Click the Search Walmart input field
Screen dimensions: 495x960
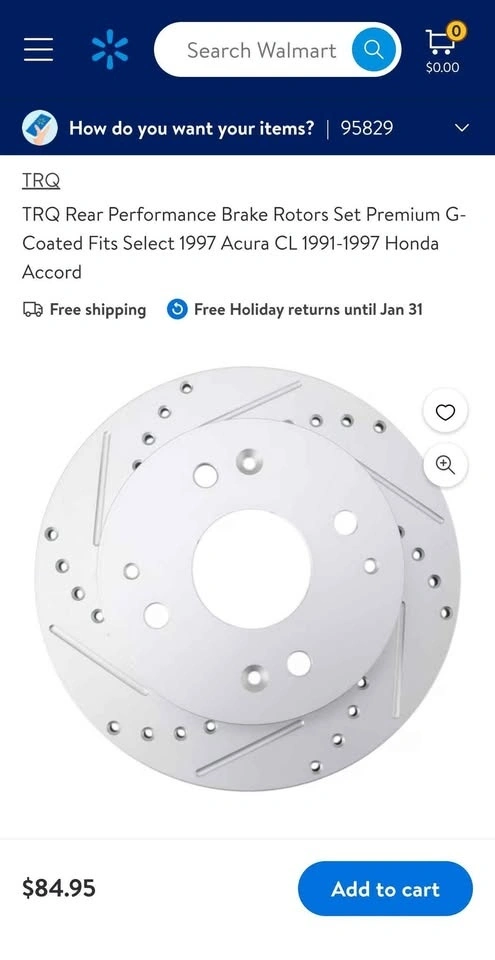tap(261, 50)
